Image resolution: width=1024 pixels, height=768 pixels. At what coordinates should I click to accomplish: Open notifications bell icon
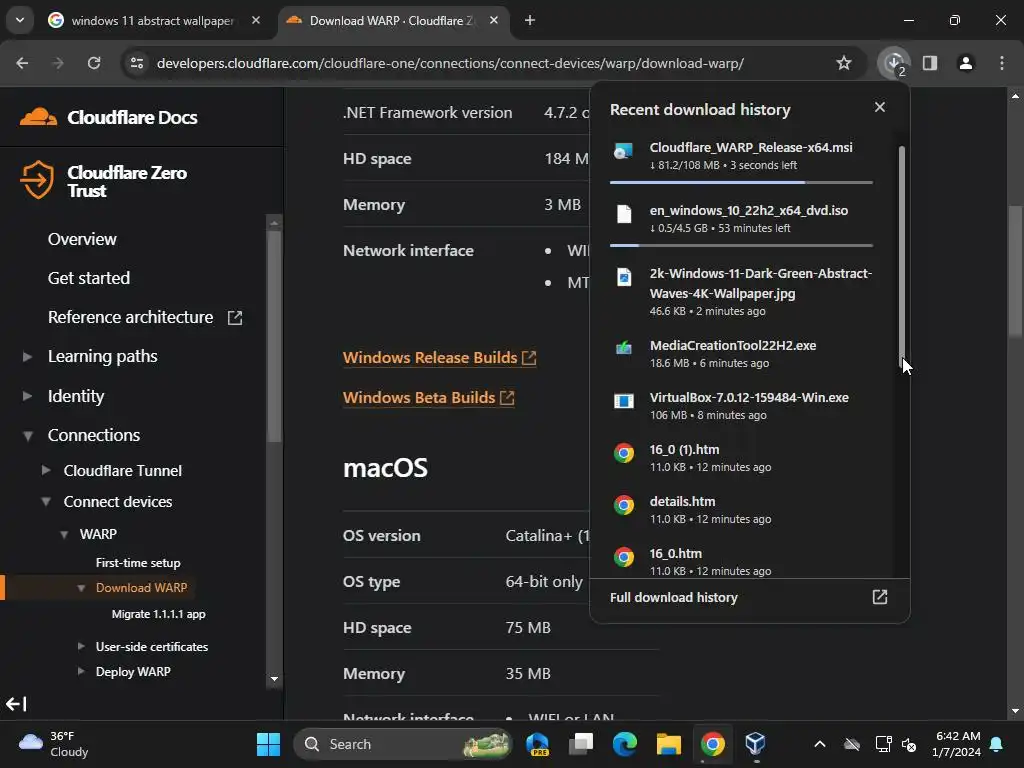pyautogui.click(x=997, y=744)
